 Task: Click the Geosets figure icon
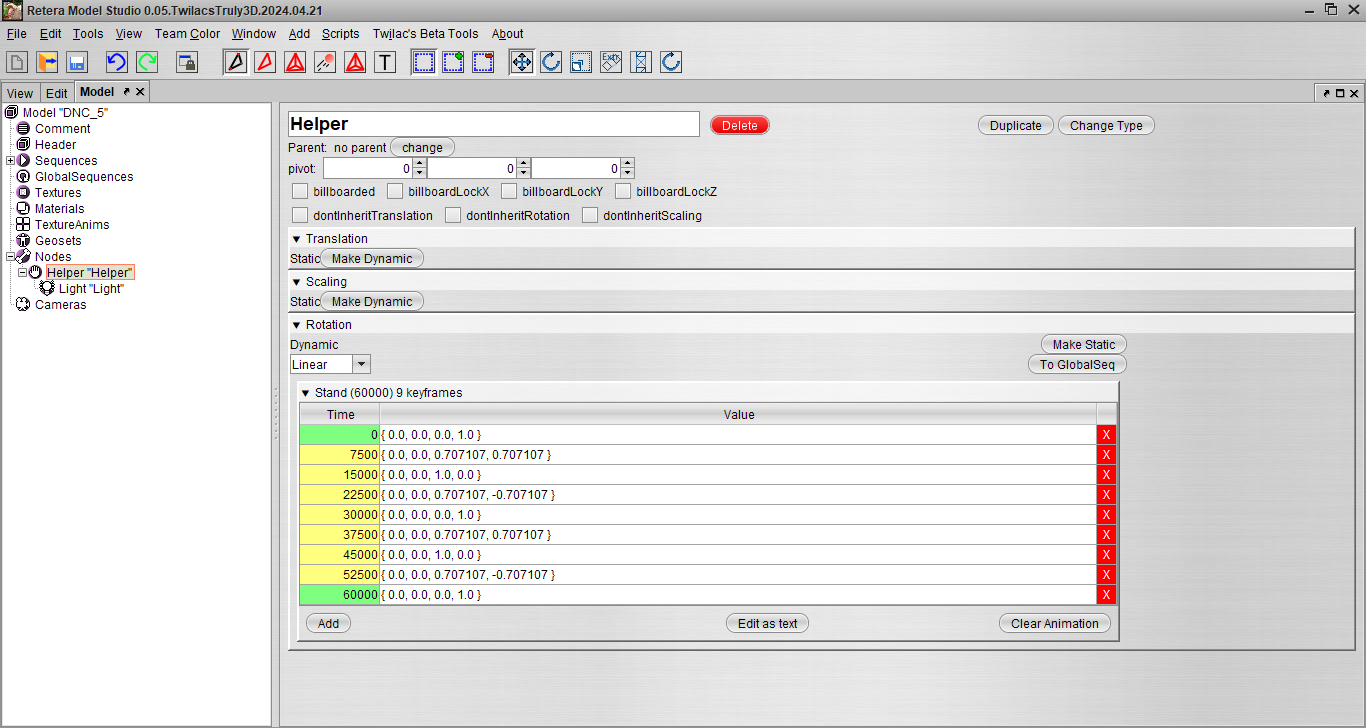pyautogui.click(x=24, y=241)
